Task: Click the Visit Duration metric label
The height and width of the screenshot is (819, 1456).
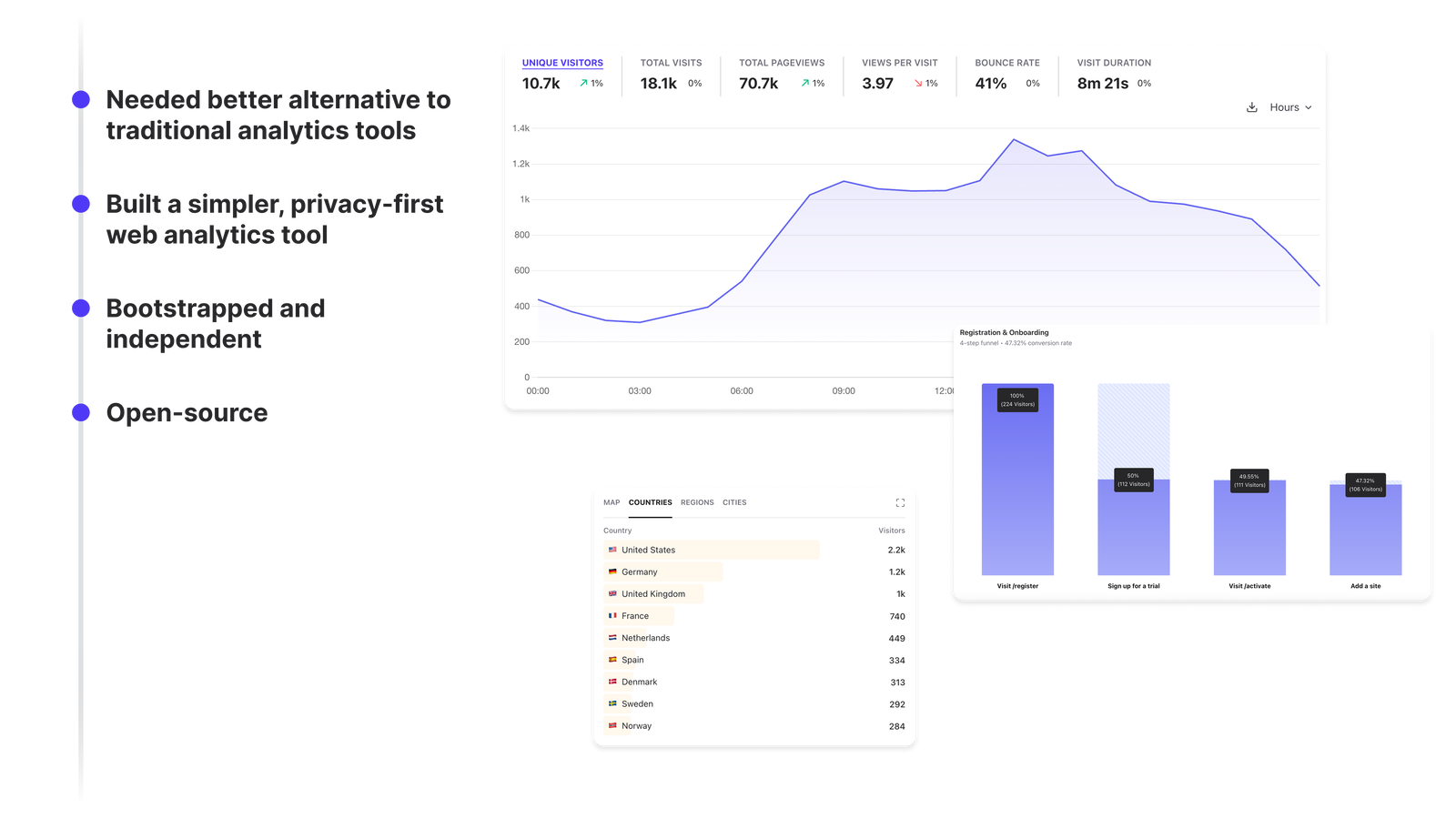Action: click(1113, 63)
